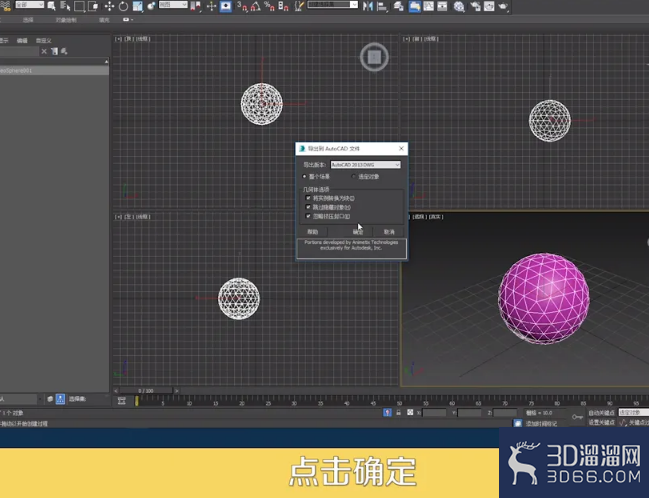The image size is (649, 498).
Task: Click the help button in export dialog
Action: tap(312, 232)
